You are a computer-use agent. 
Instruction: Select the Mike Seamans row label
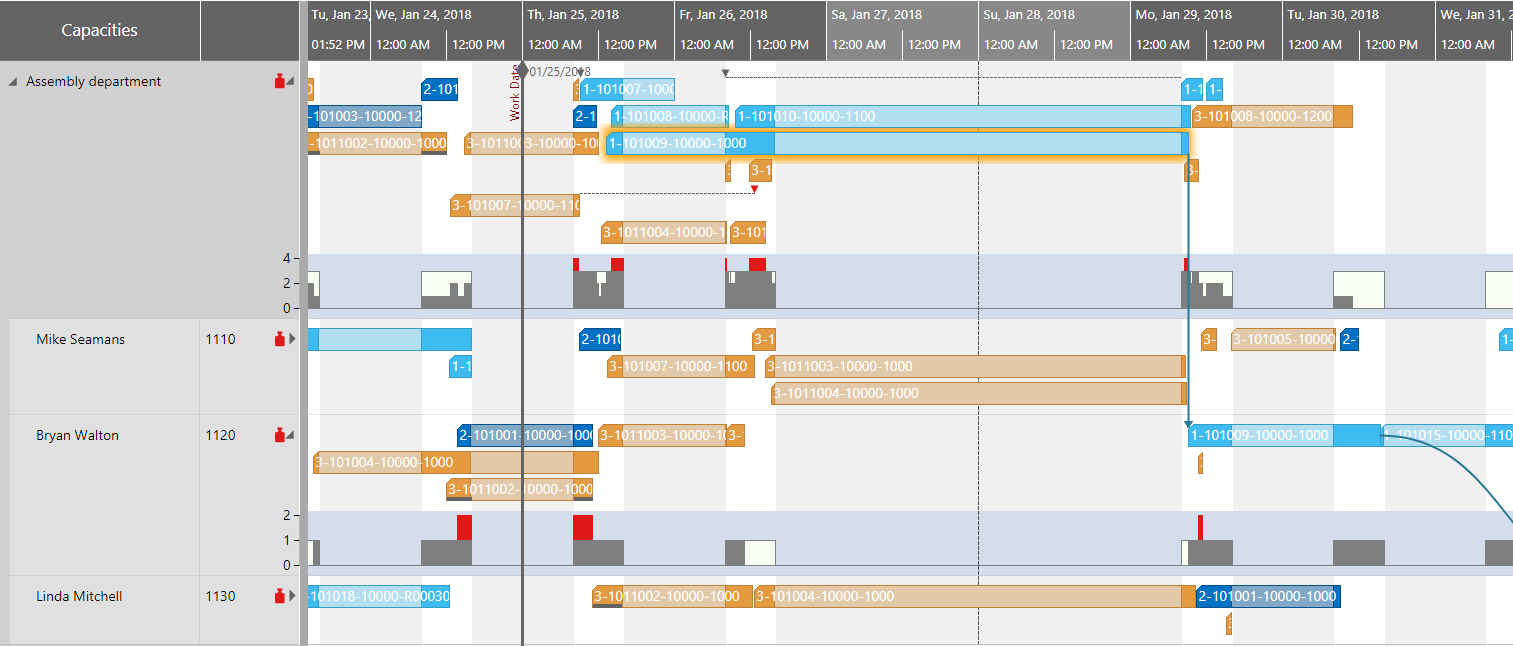pos(81,340)
